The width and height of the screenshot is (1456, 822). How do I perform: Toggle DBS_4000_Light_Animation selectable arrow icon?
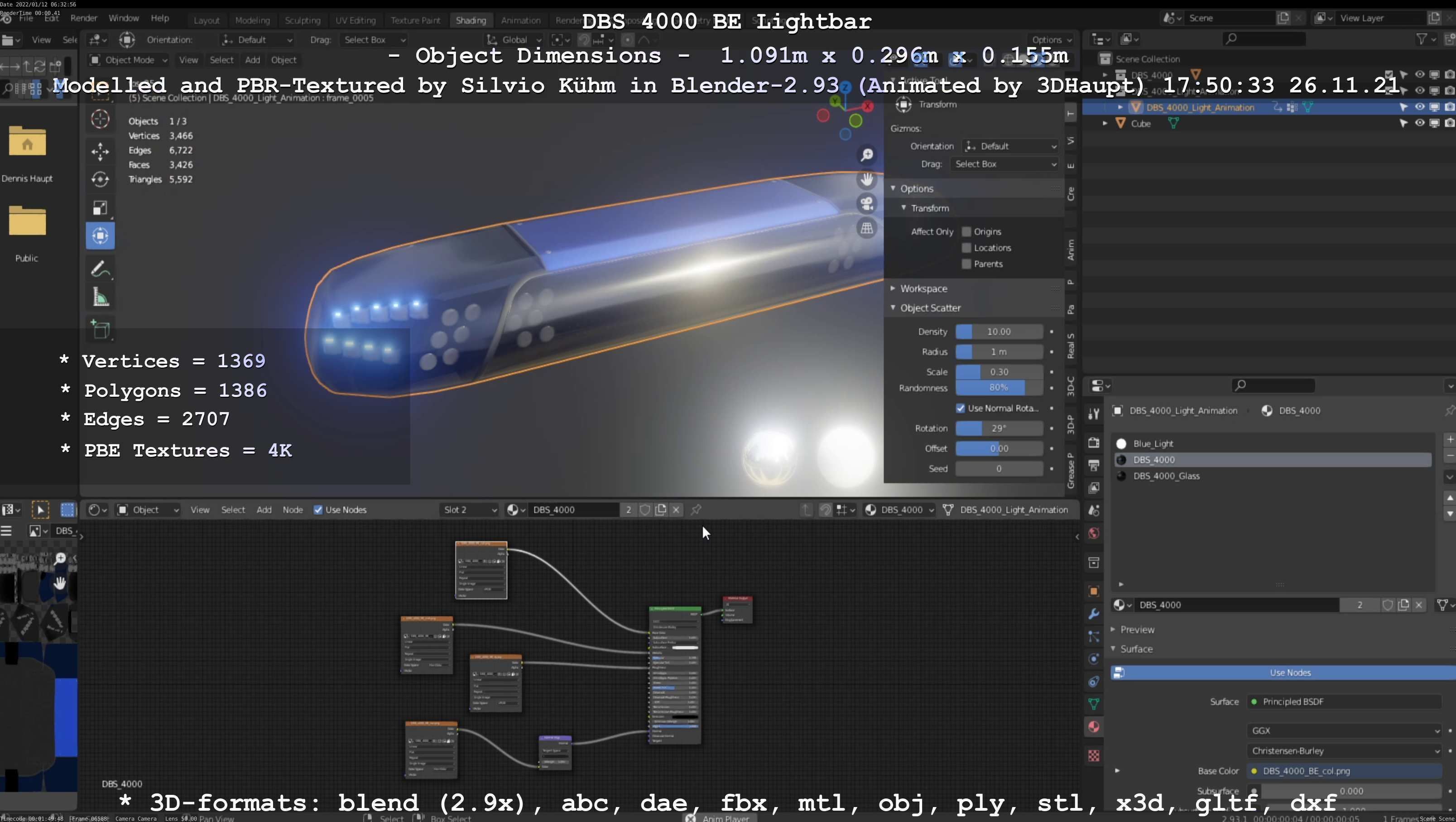coord(1403,107)
